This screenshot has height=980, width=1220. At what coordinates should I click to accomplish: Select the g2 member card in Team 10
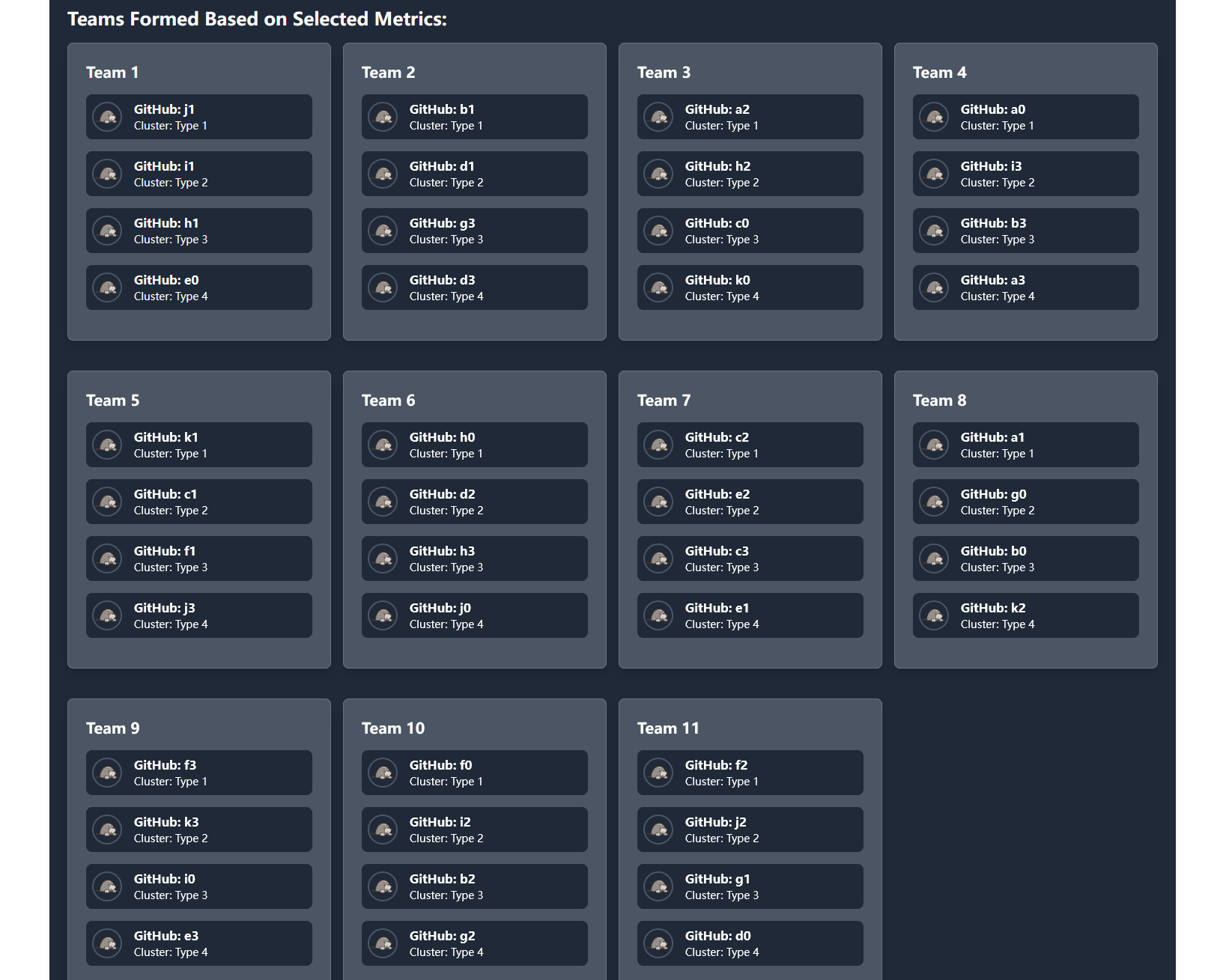[474, 943]
